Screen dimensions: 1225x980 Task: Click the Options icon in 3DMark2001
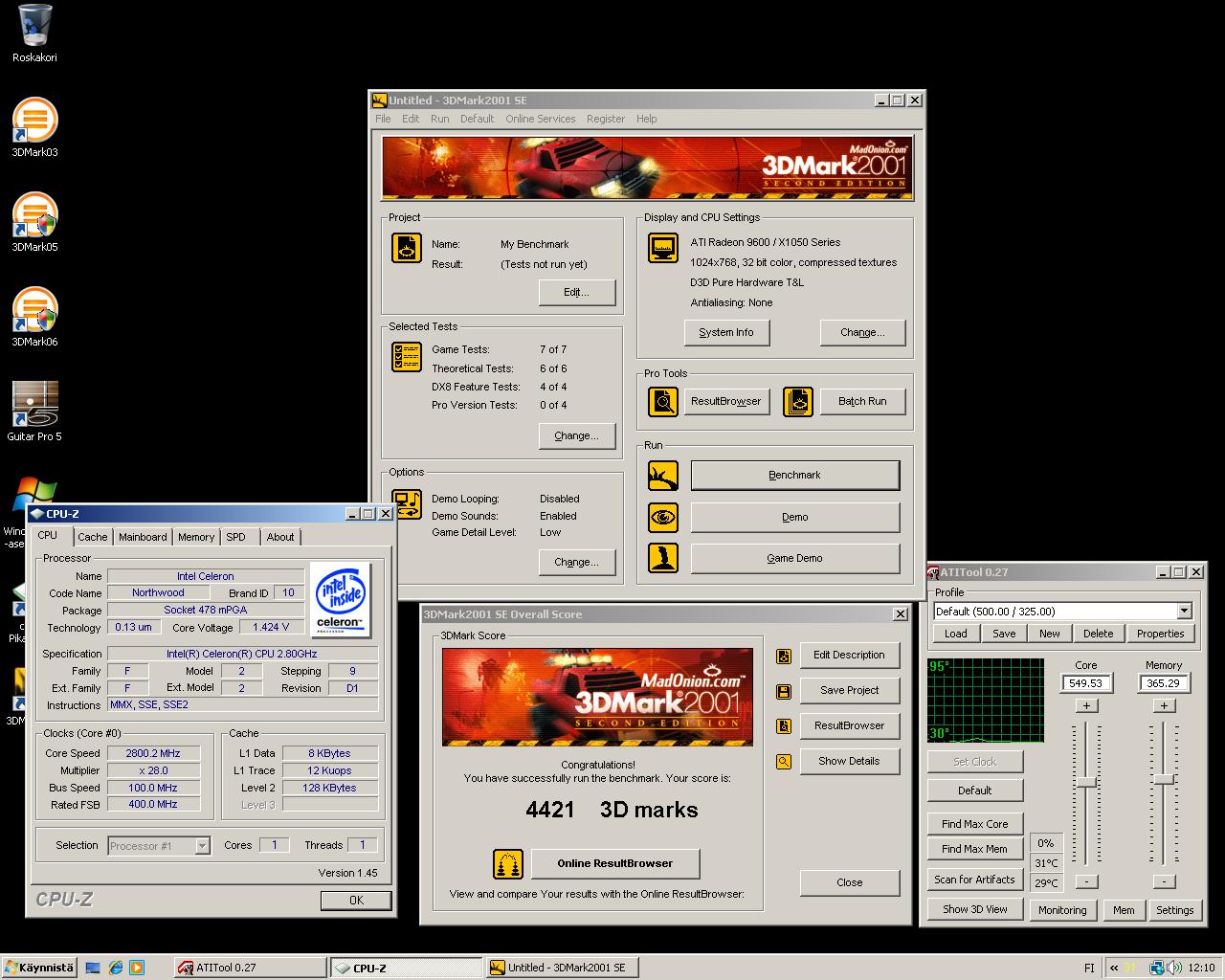click(407, 504)
